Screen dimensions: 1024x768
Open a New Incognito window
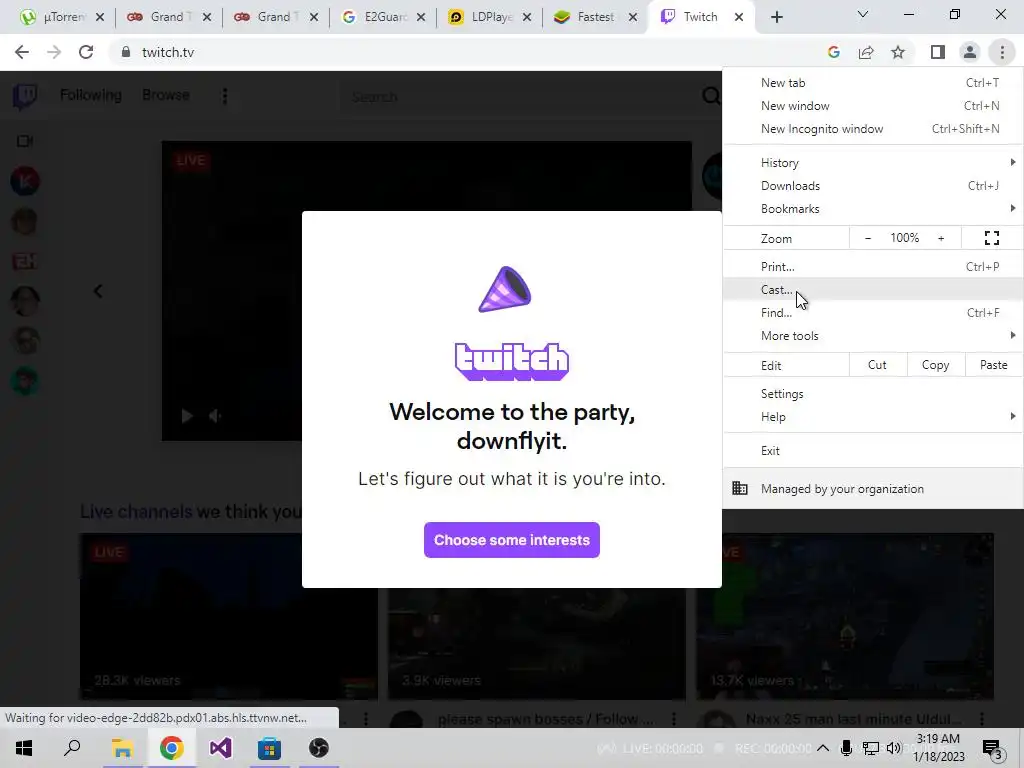pyautogui.click(x=872, y=129)
